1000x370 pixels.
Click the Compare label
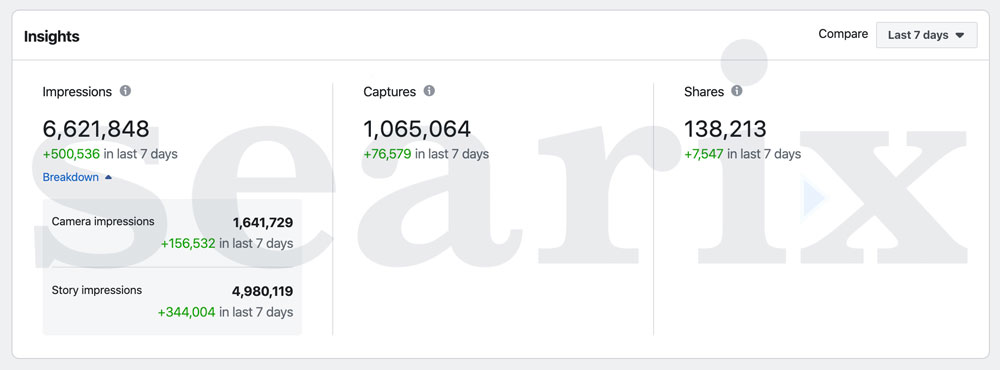(x=843, y=34)
